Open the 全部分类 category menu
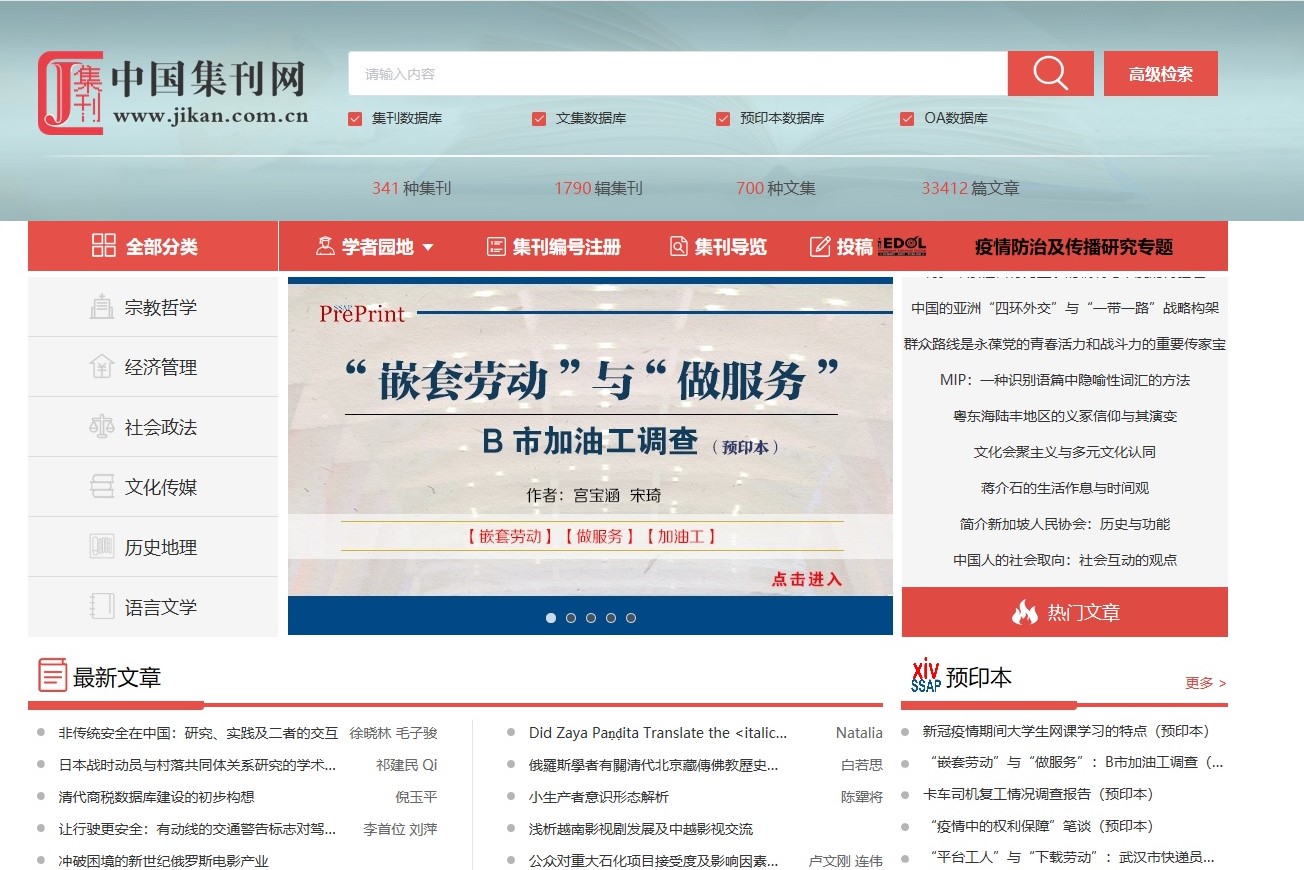The height and width of the screenshot is (870, 1304). [x=145, y=247]
